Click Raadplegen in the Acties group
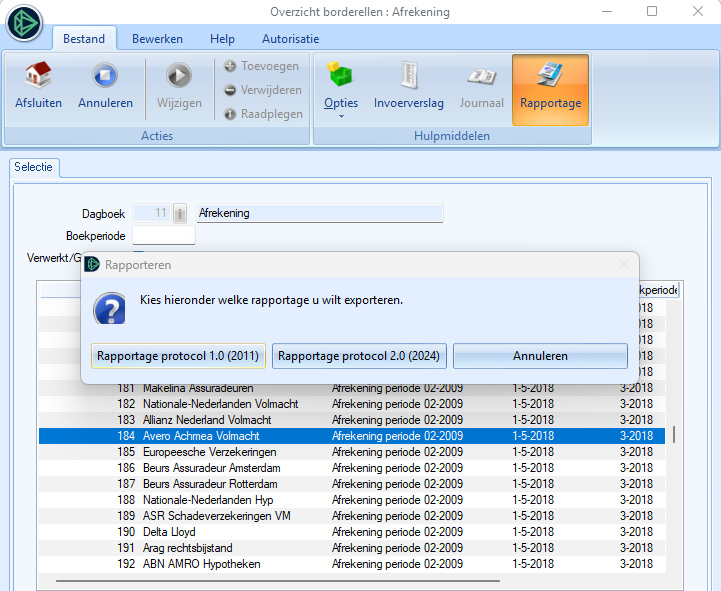This screenshot has height=591, width=721. (x=263, y=114)
